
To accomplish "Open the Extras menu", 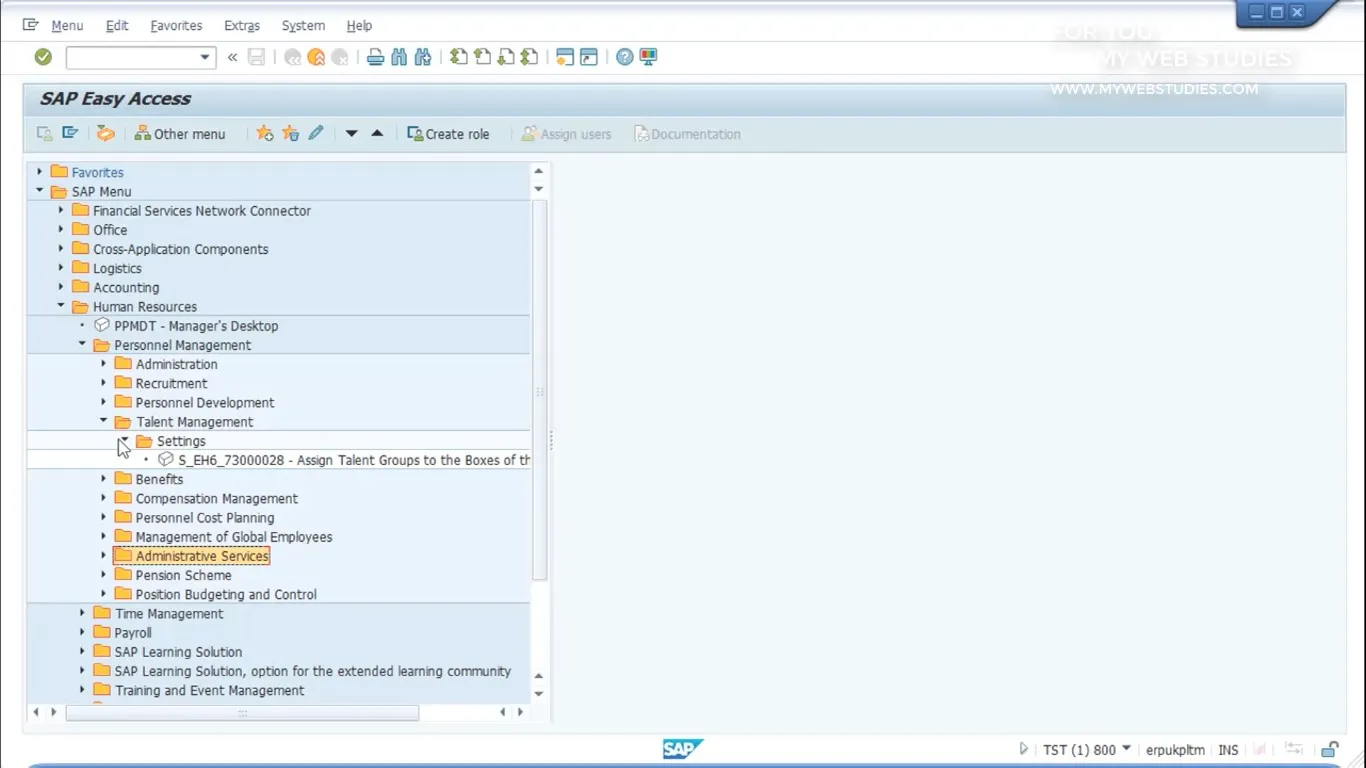I will [242, 26].
